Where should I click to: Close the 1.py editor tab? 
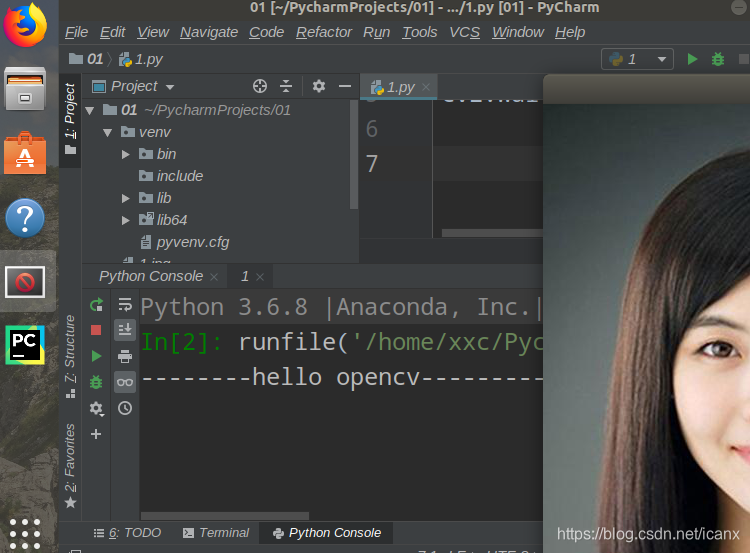click(426, 87)
